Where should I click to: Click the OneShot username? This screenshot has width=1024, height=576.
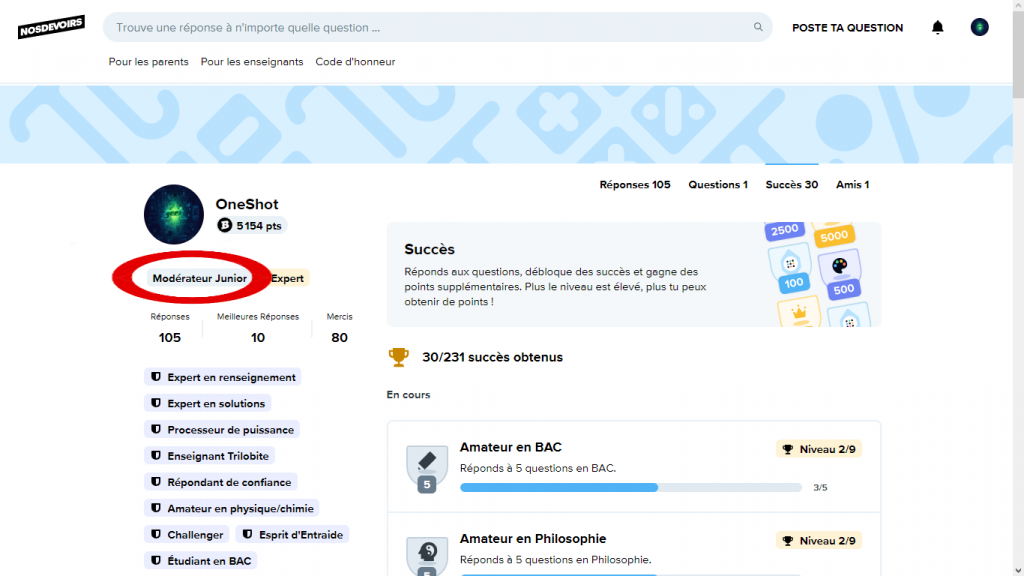(x=247, y=204)
